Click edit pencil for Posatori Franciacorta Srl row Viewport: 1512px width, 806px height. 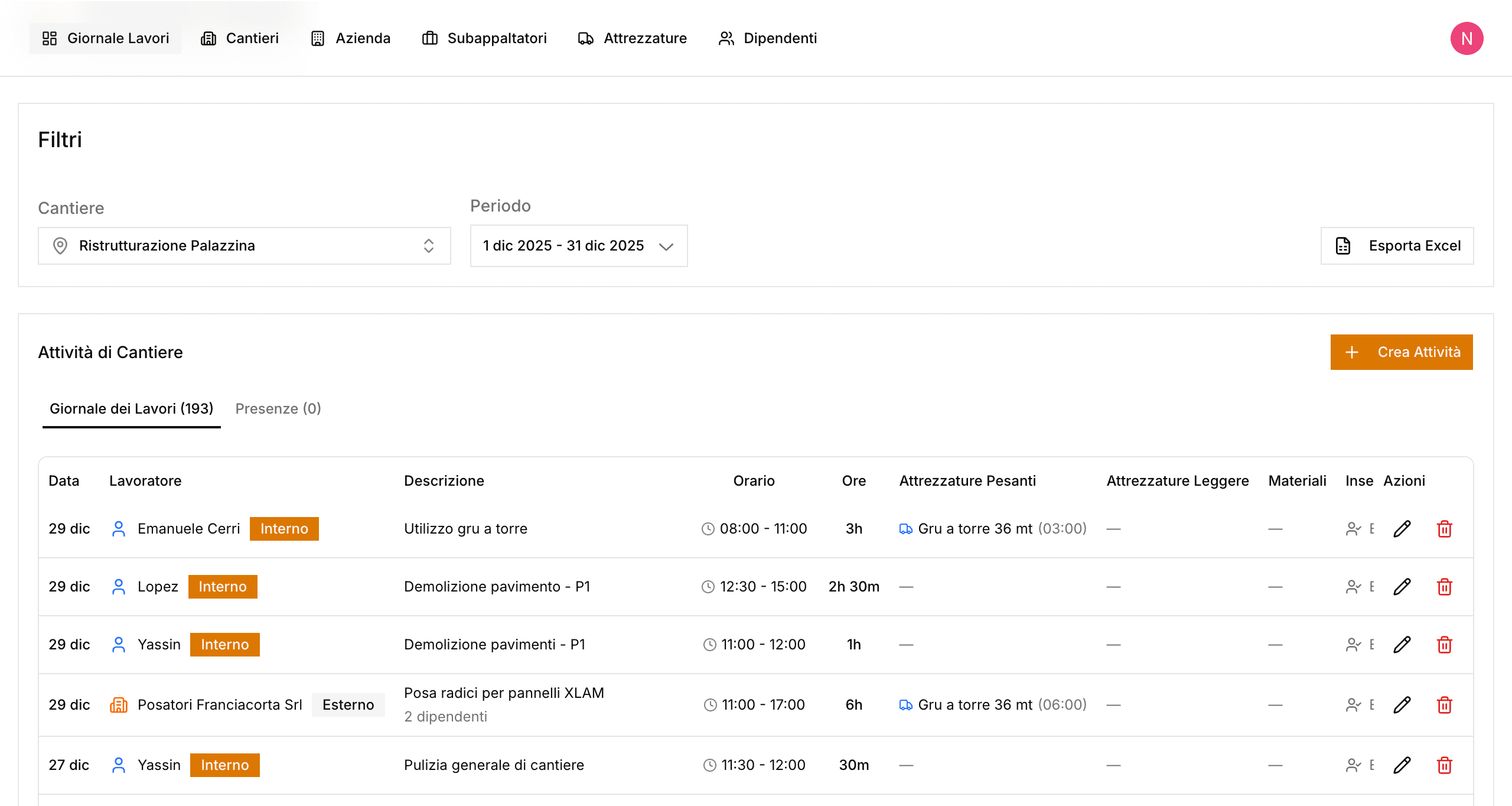[1402, 705]
